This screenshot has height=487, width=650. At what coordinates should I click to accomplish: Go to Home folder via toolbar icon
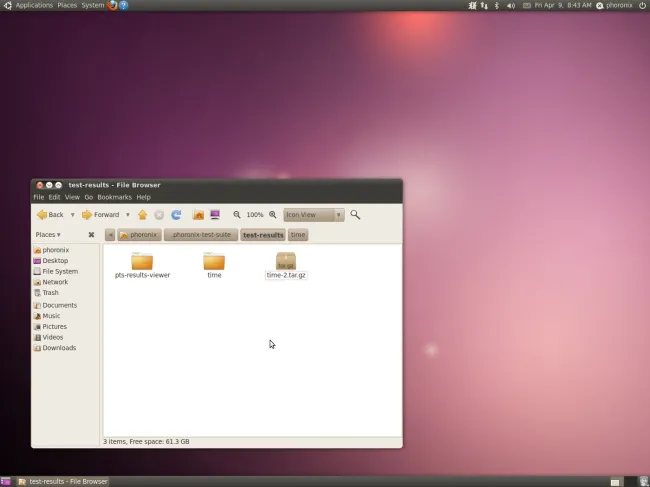coord(198,214)
